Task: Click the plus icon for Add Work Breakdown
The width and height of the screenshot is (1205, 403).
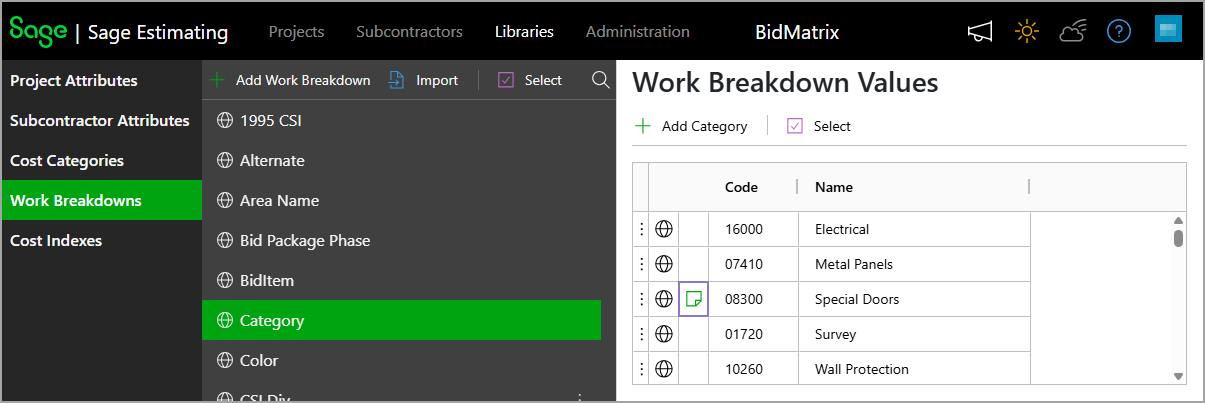Action: [216, 80]
